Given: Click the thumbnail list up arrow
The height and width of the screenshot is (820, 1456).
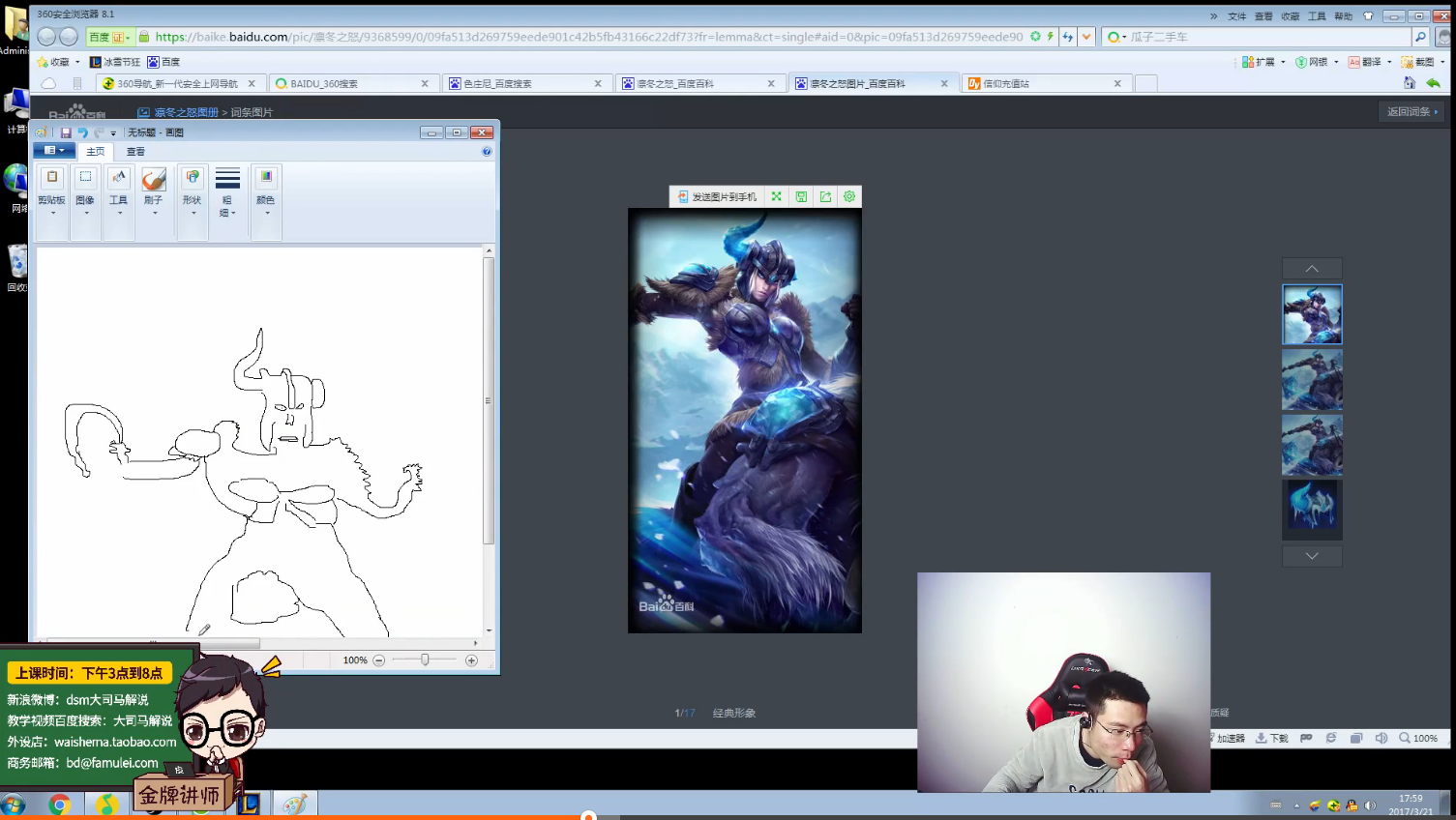Looking at the screenshot, I should pyautogui.click(x=1312, y=269).
